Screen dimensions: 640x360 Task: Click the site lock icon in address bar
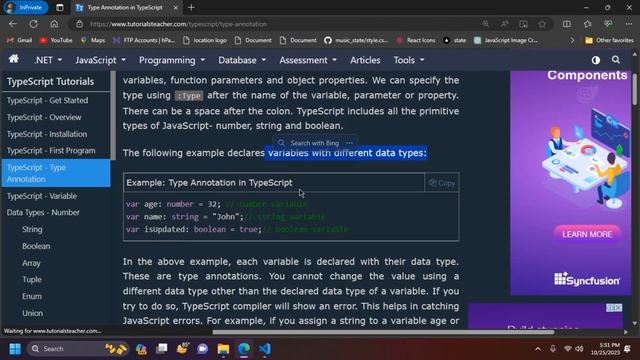point(80,24)
